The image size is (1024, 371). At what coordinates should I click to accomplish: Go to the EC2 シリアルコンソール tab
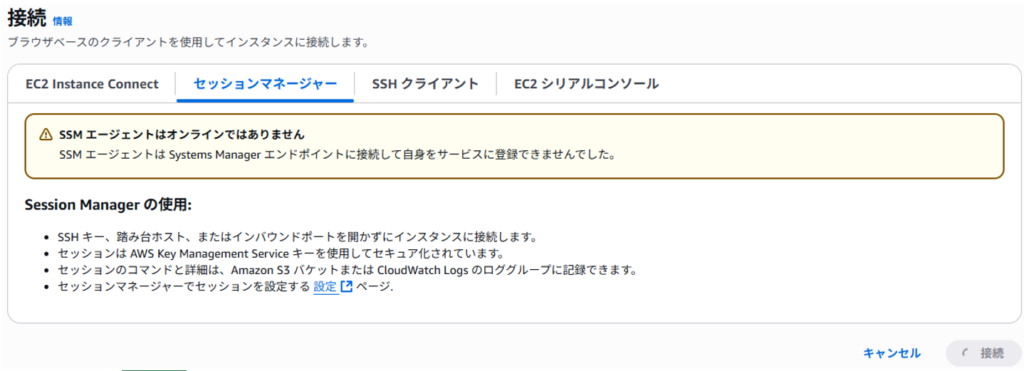(x=586, y=84)
